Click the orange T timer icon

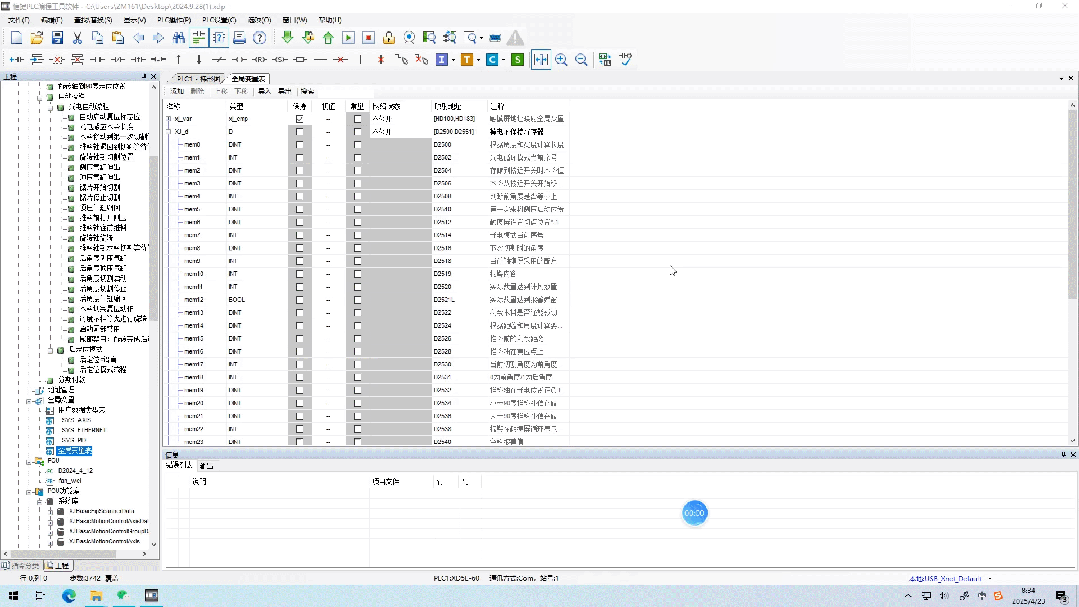coord(467,60)
